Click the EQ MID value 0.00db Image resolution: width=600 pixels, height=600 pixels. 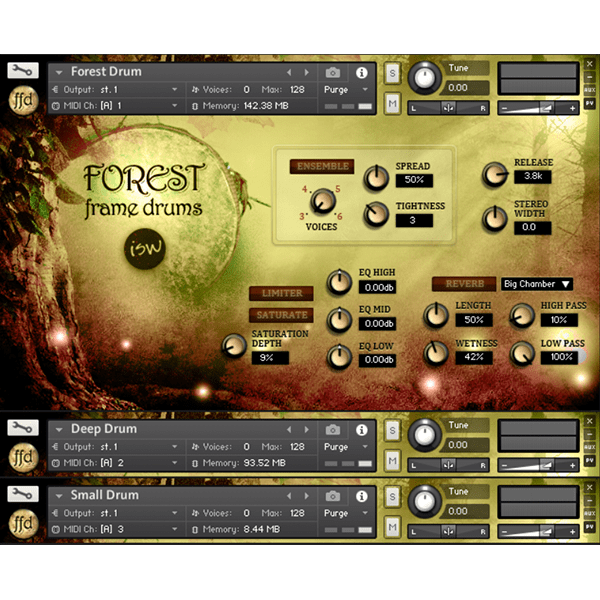(377, 324)
